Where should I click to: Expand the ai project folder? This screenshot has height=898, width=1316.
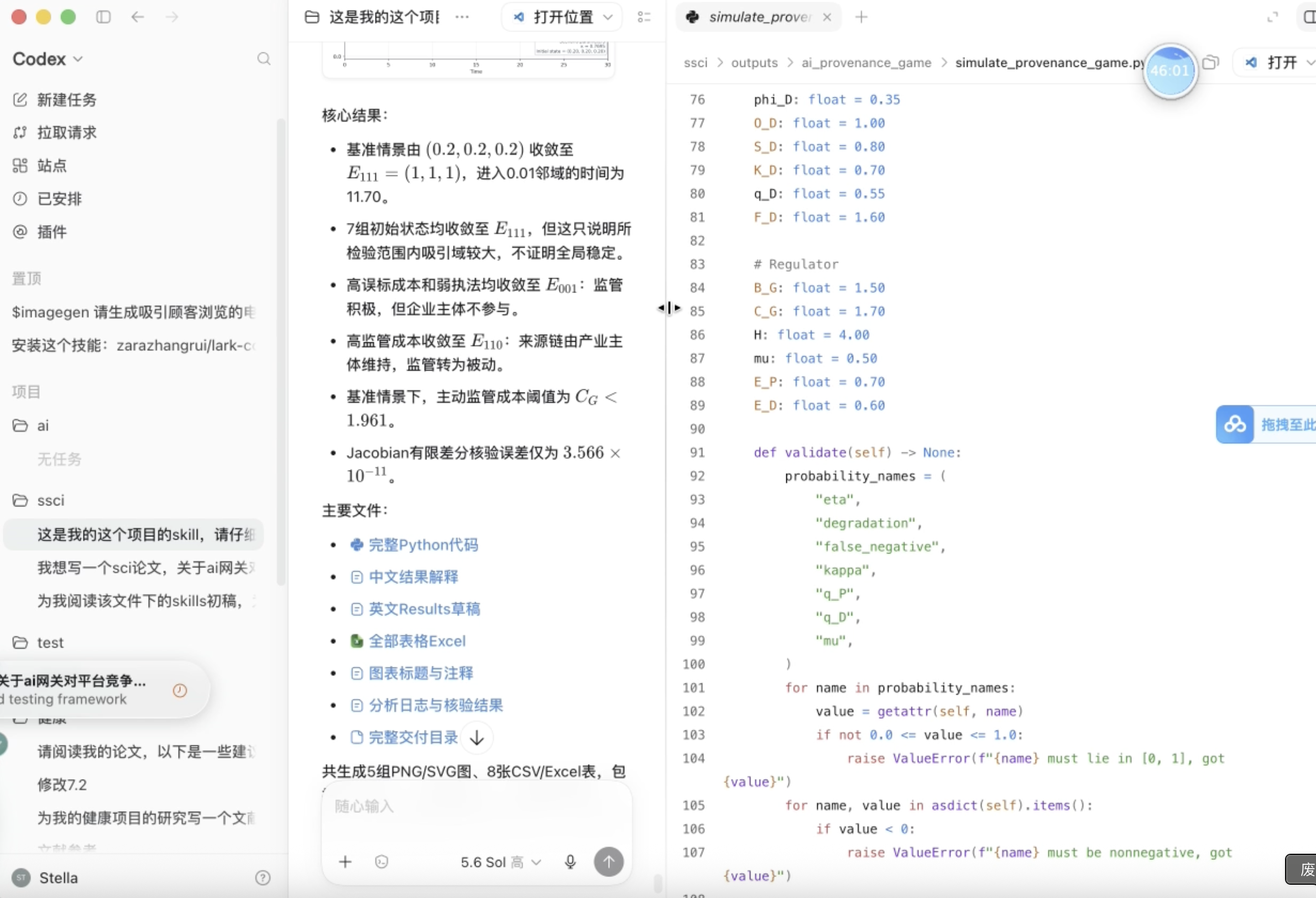pos(30,425)
